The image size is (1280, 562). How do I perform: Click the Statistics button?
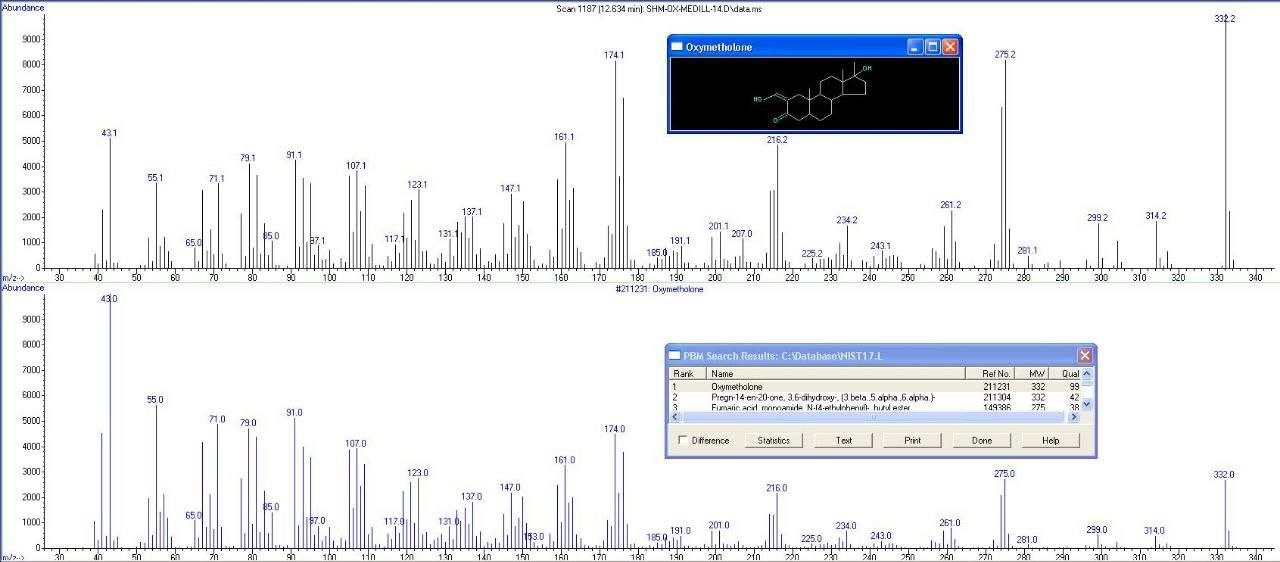click(774, 440)
